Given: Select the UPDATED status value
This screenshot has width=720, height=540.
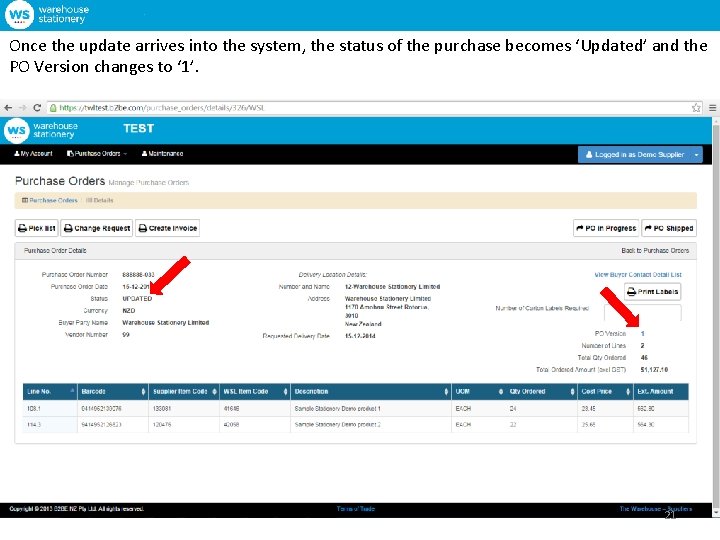Looking at the screenshot, I should [137, 298].
